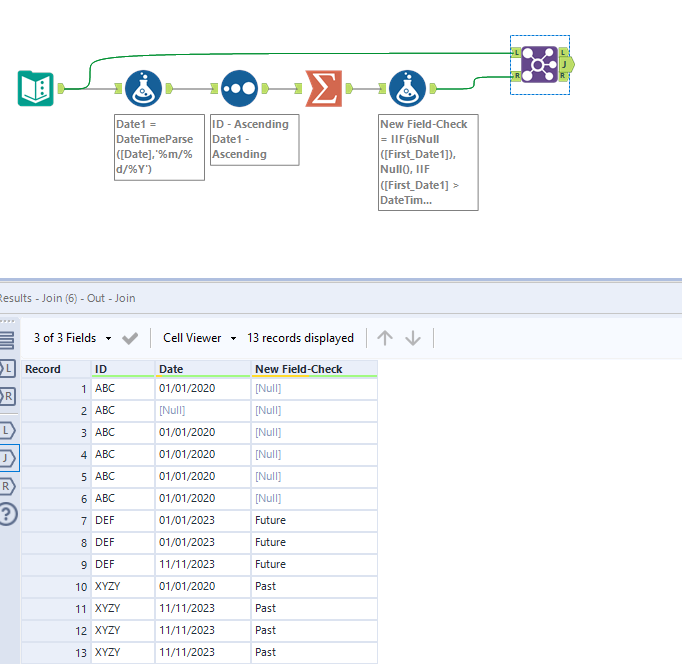
Task: Select 01/01/2020 date in record 3
Action: click(x=203, y=433)
